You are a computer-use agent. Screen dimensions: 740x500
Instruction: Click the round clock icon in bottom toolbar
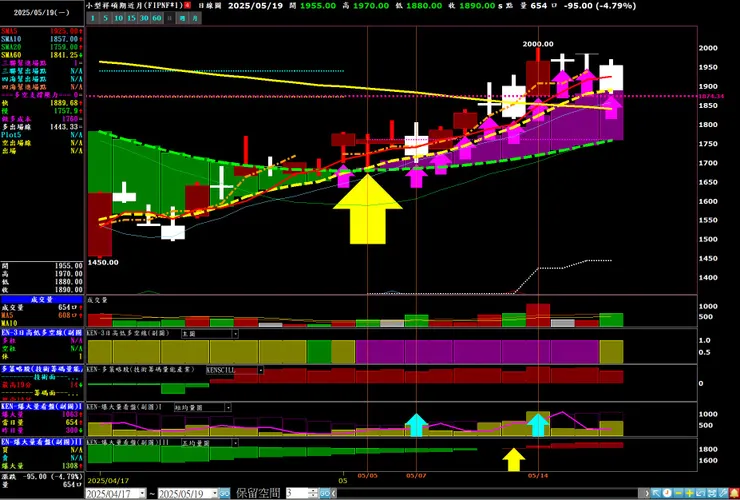pyautogui.click(x=667, y=493)
